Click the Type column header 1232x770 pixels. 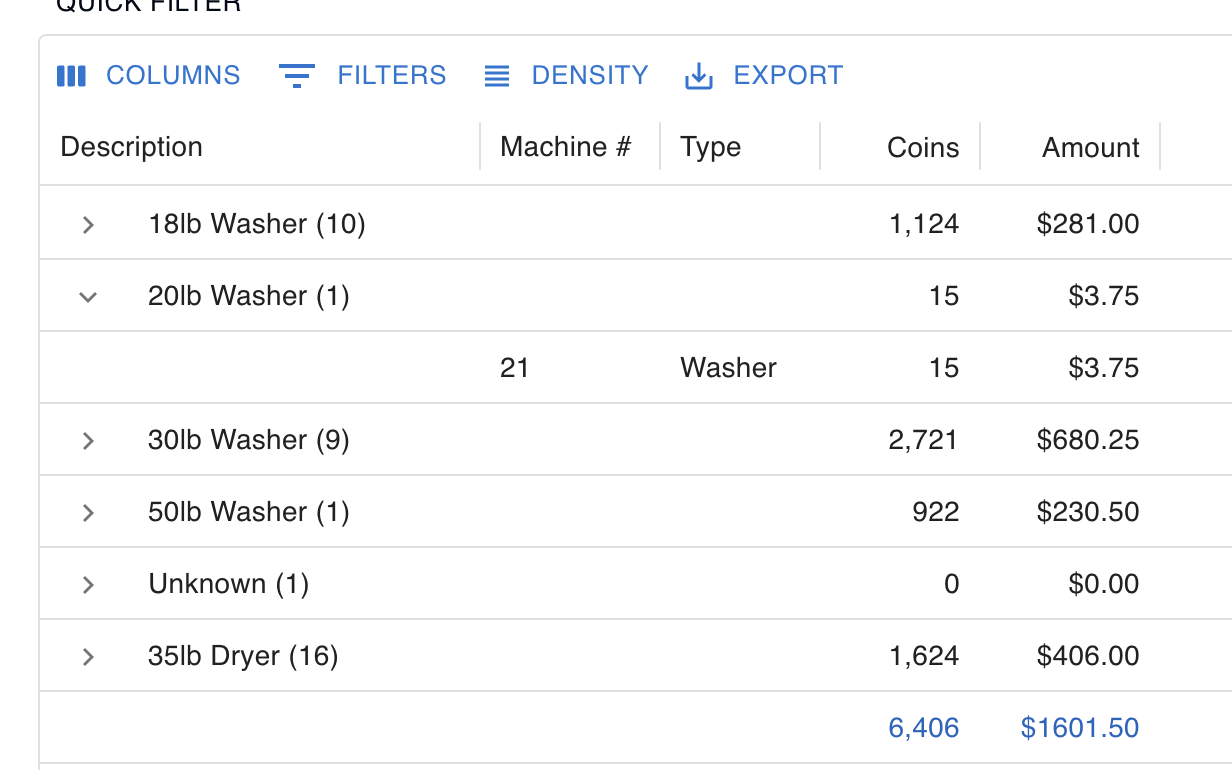(711, 147)
